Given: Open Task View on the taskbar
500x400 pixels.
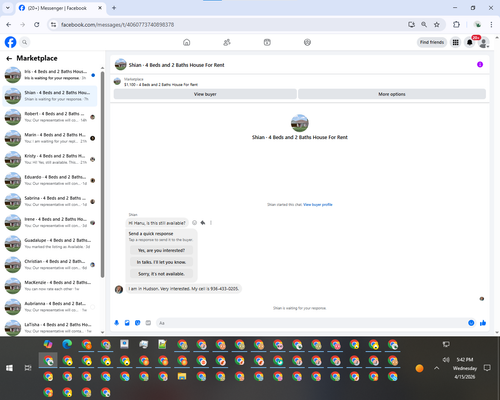Looking at the screenshot, I should (x=28, y=368).
